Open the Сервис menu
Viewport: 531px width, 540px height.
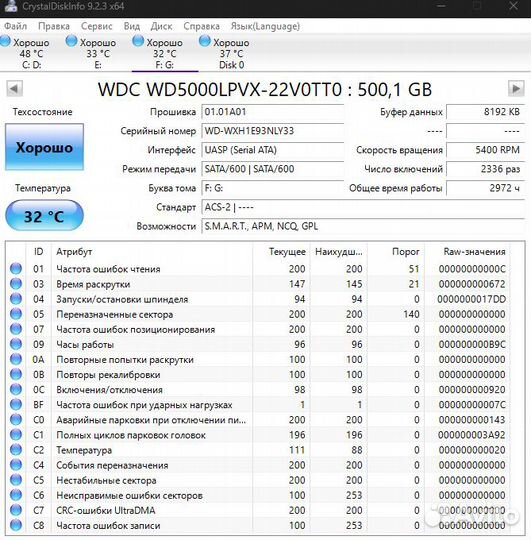[x=96, y=26]
